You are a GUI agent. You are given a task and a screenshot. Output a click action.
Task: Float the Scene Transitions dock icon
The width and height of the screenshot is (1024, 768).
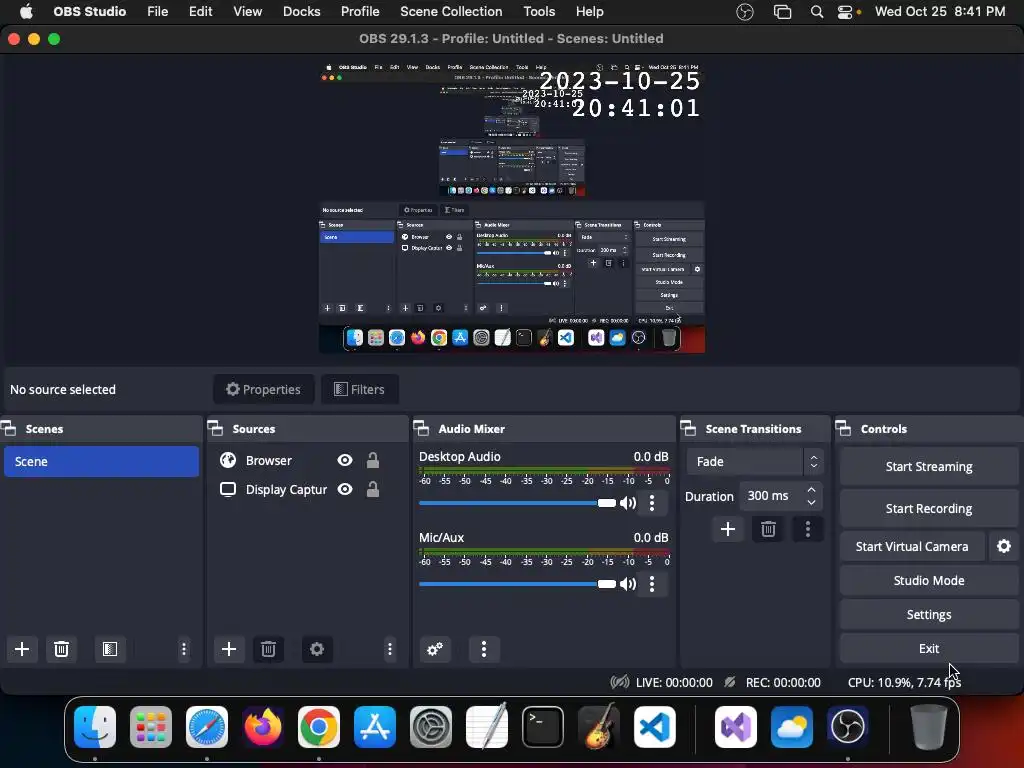point(688,429)
